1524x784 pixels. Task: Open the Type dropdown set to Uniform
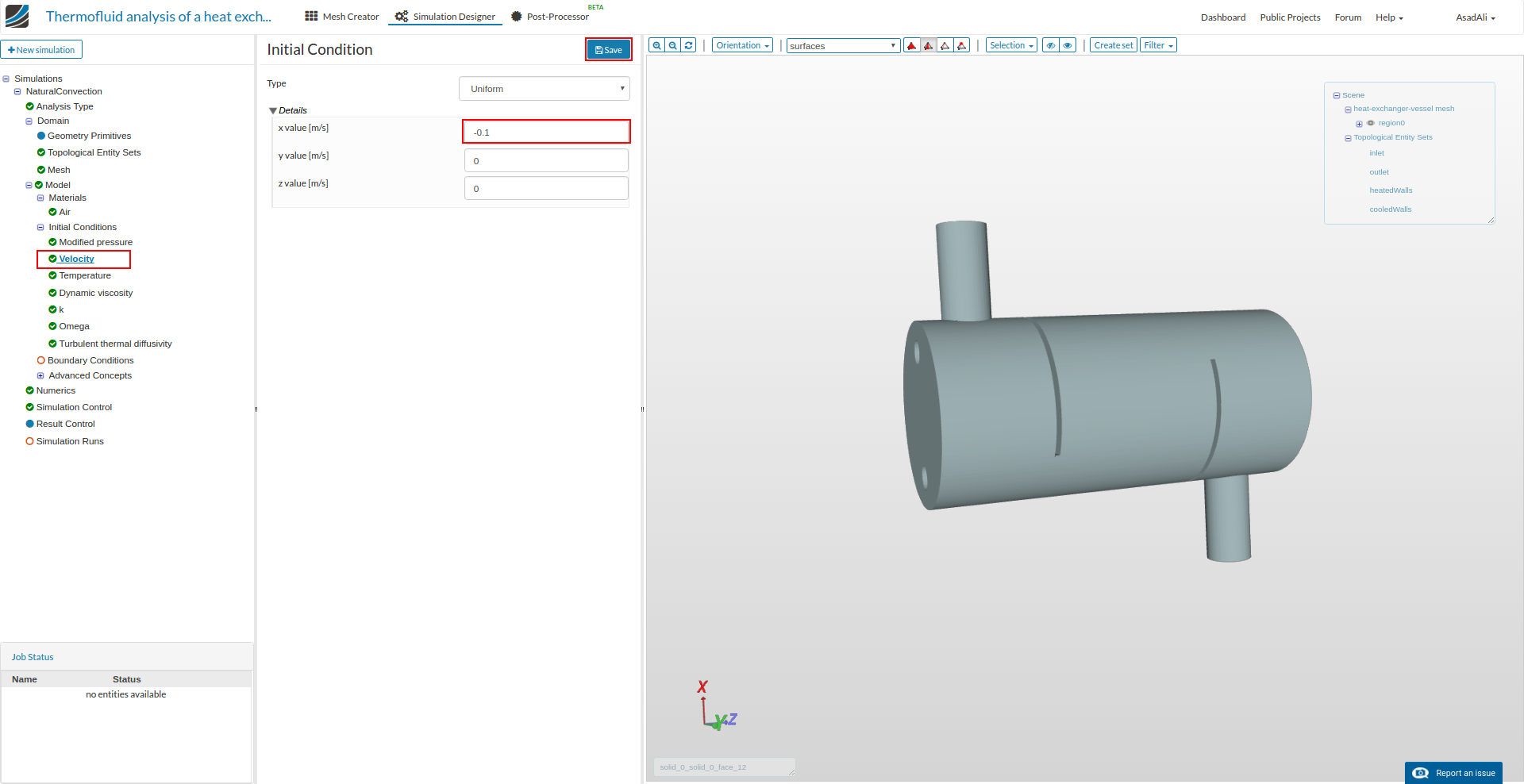coord(545,89)
